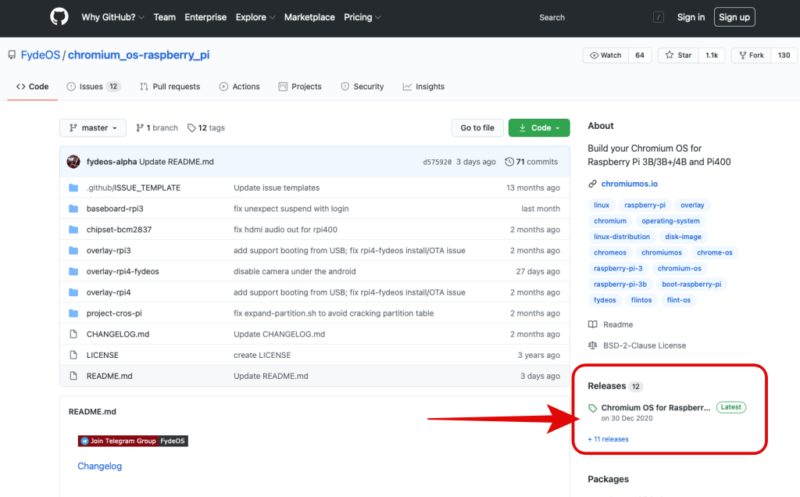Open the baseboard-rpi3 folder
This screenshot has height=497, width=800.
[115, 209]
